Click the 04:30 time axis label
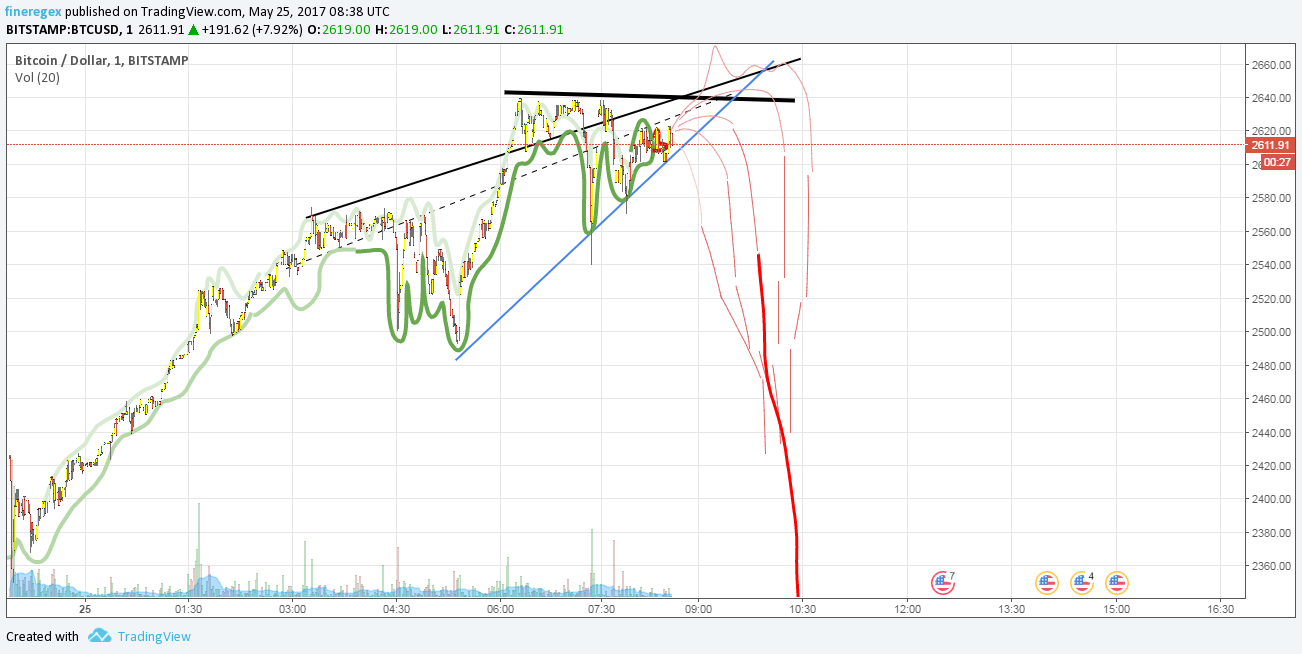The image size is (1302, 654). pos(397,608)
